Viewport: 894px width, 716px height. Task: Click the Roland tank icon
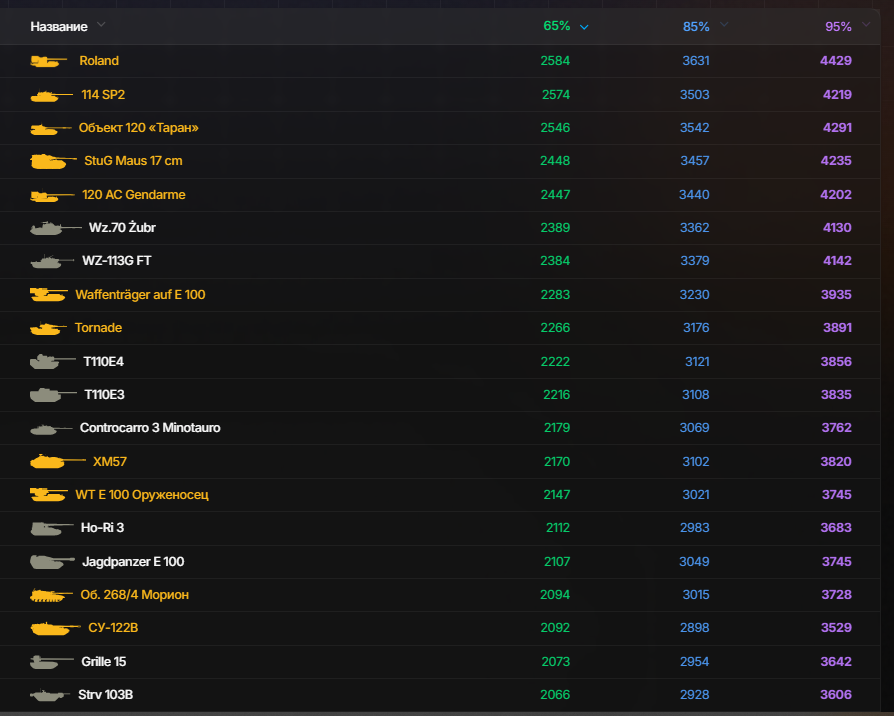tap(48, 60)
